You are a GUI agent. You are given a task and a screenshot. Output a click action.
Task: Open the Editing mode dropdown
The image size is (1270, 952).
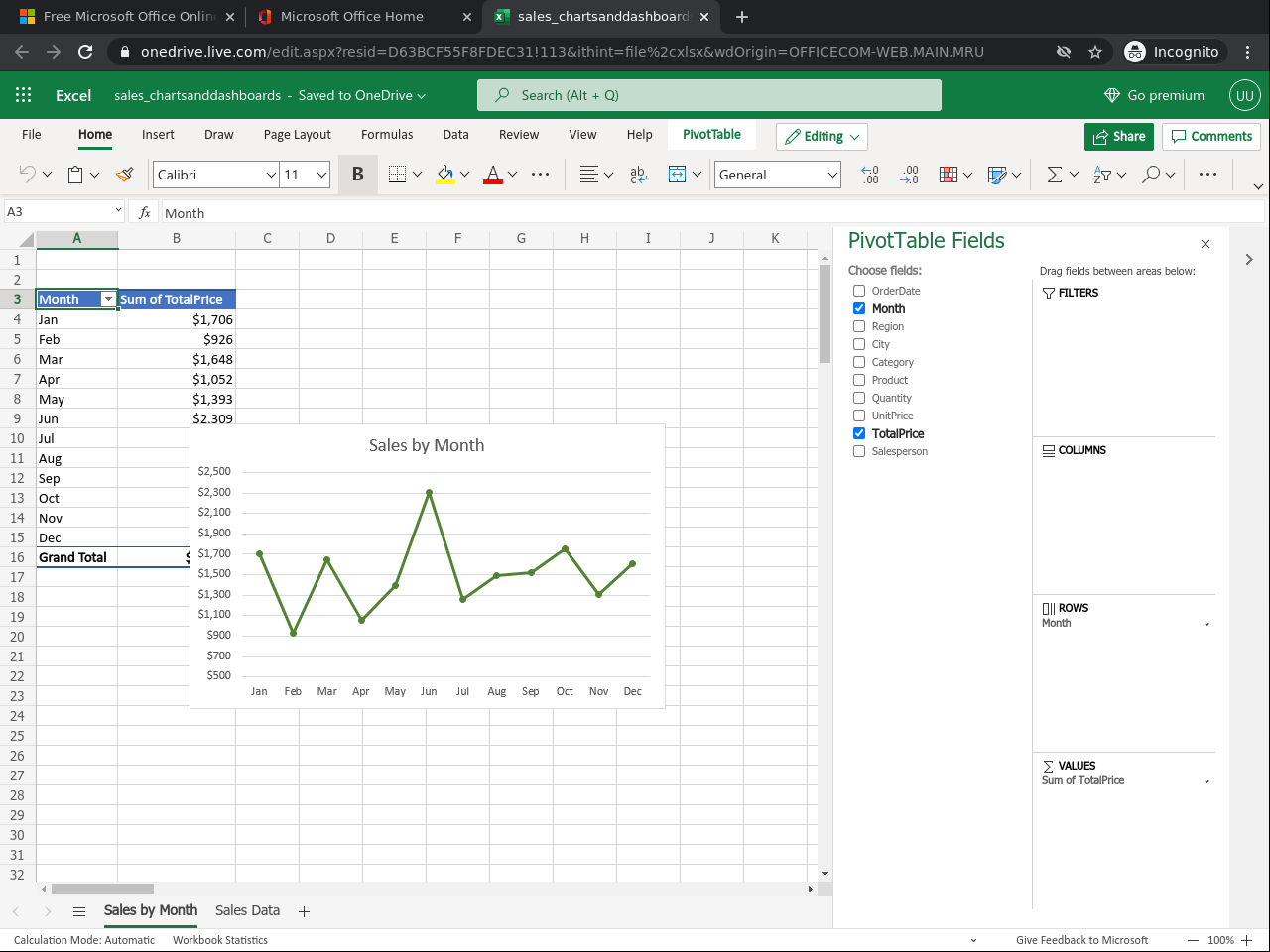822,137
